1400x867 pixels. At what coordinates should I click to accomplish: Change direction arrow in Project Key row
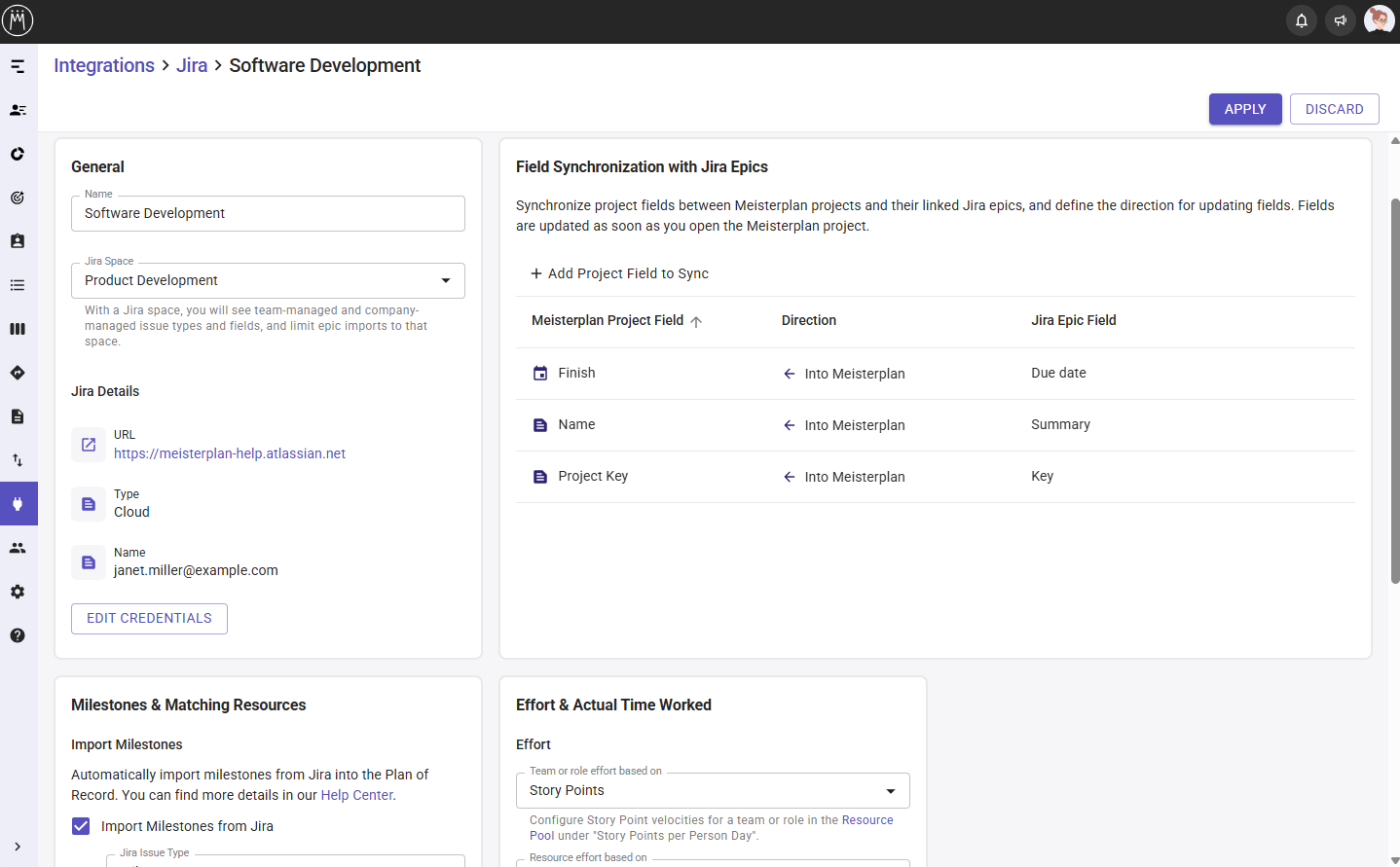(790, 477)
